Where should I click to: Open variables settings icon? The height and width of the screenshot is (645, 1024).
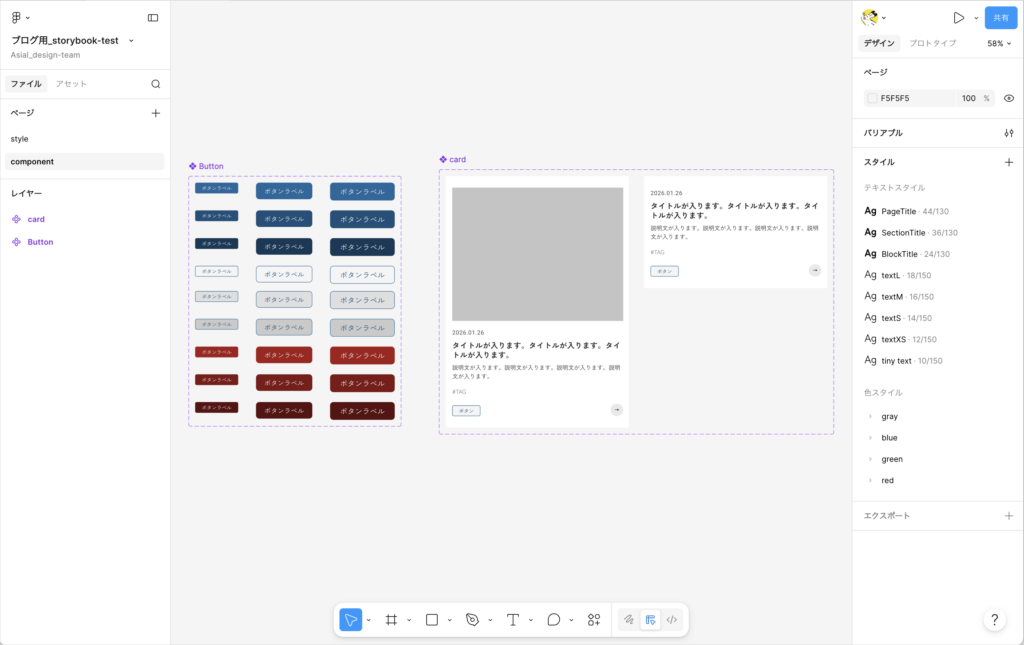(1009, 133)
